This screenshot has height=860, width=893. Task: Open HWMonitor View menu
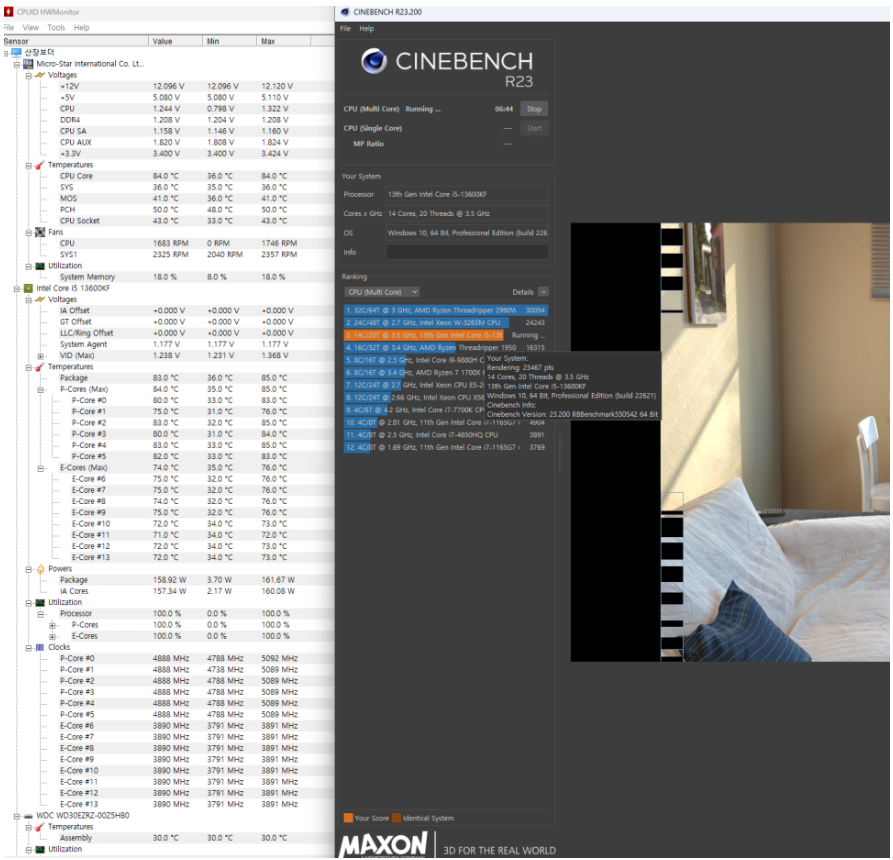pos(30,27)
